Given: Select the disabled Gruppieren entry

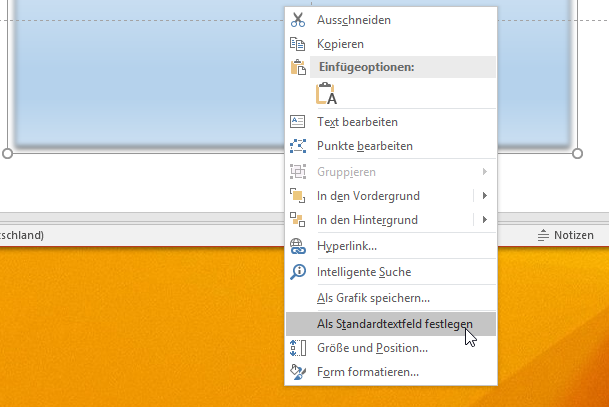Looking at the screenshot, I should click(x=391, y=172).
